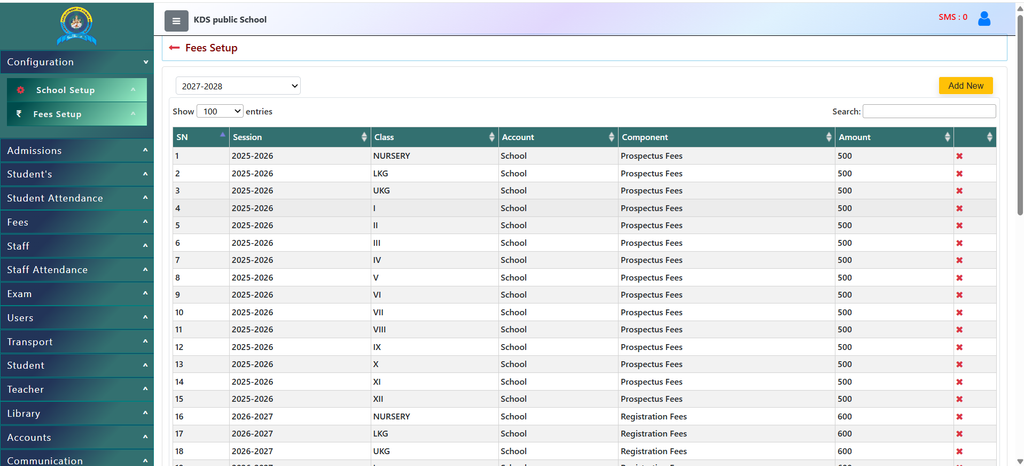Expand the Student's sidebar section
The width and height of the screenshot is (1024, 466).
click(76, 174)
